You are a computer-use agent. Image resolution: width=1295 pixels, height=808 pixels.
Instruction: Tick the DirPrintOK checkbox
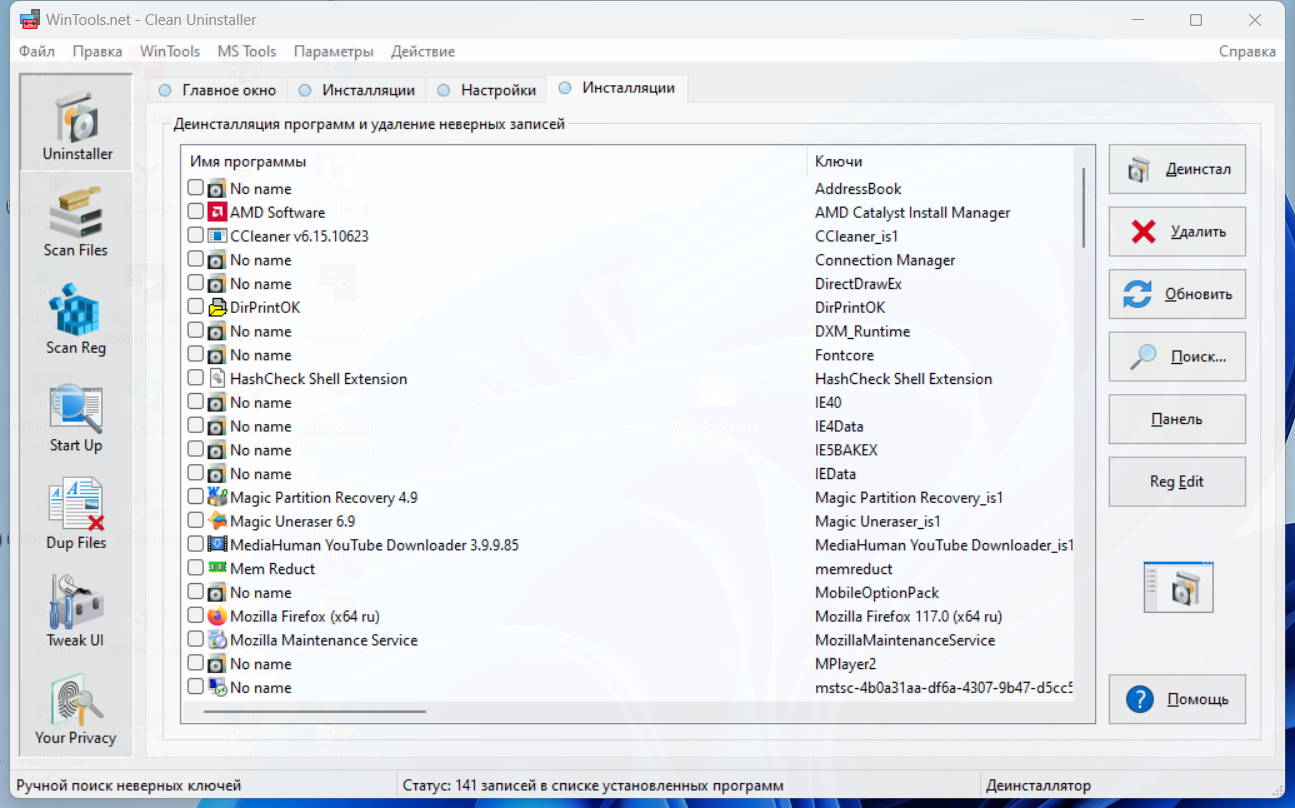point(195,307)
